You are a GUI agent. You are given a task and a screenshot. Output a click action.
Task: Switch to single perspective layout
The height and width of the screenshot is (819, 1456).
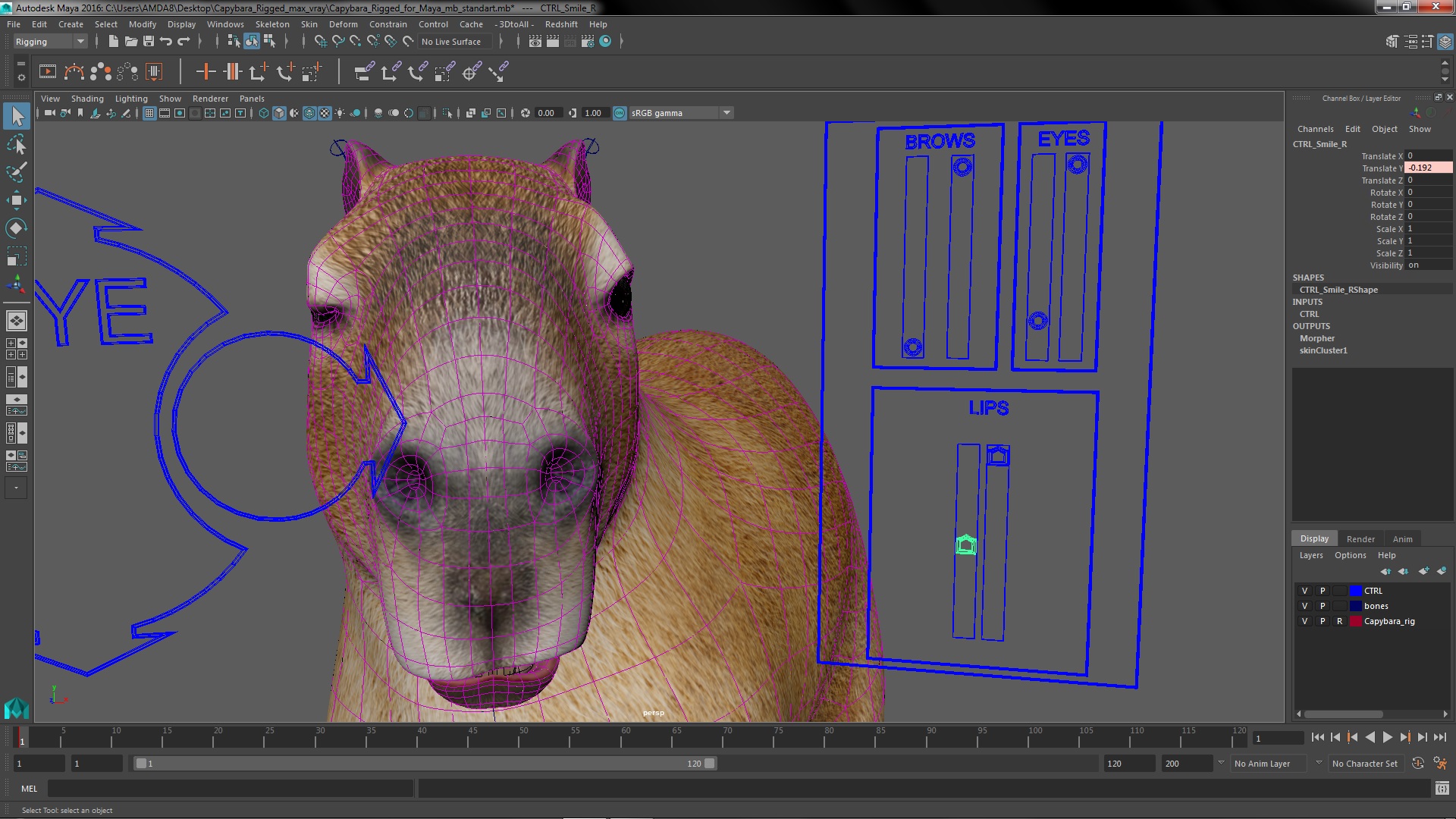(x=17, y=321)
